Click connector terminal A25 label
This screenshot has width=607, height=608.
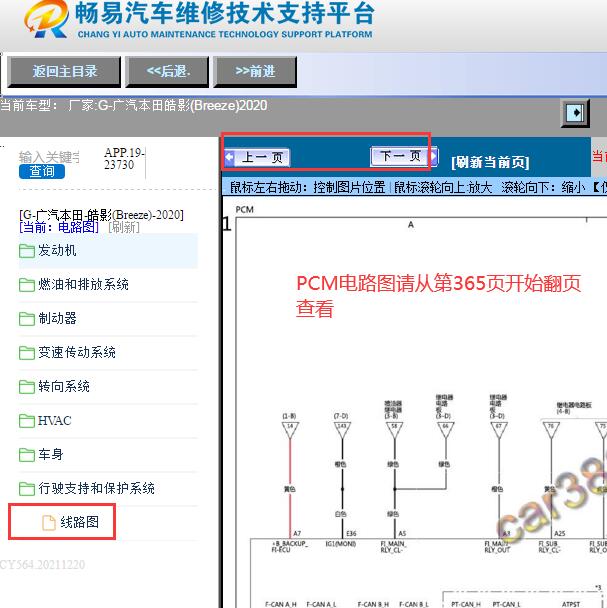click(x=559, y=534)
